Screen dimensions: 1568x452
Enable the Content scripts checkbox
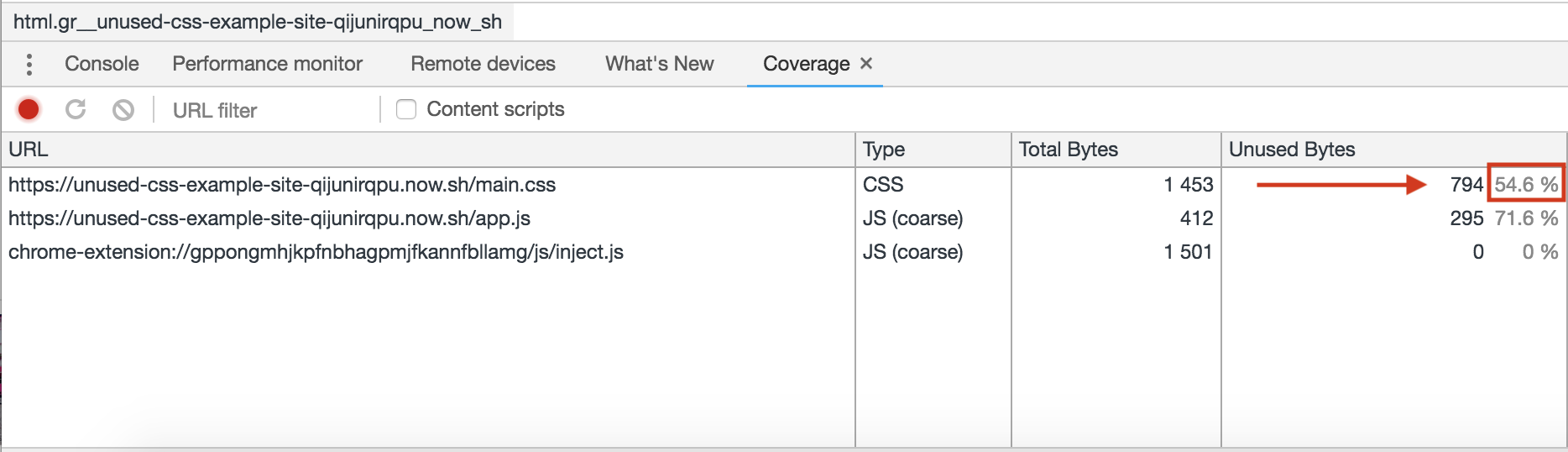tap(406, 109)
